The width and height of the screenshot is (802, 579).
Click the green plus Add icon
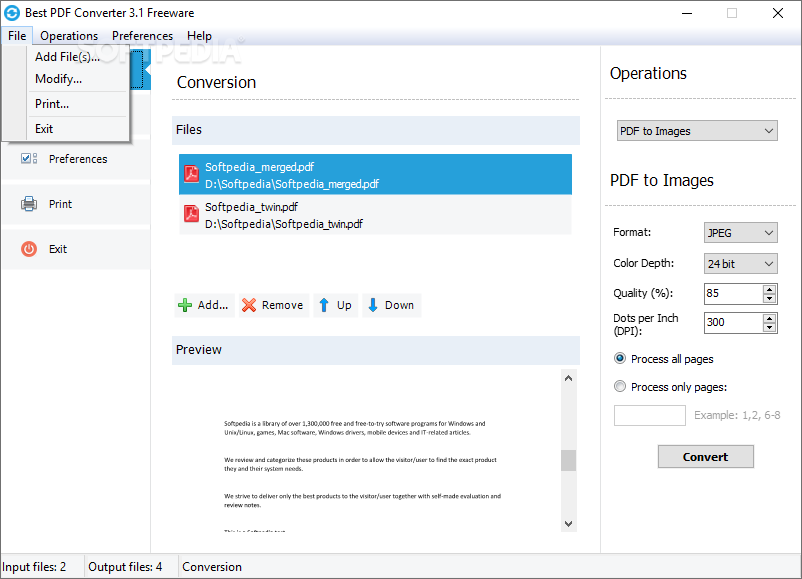tap(185, 305)
